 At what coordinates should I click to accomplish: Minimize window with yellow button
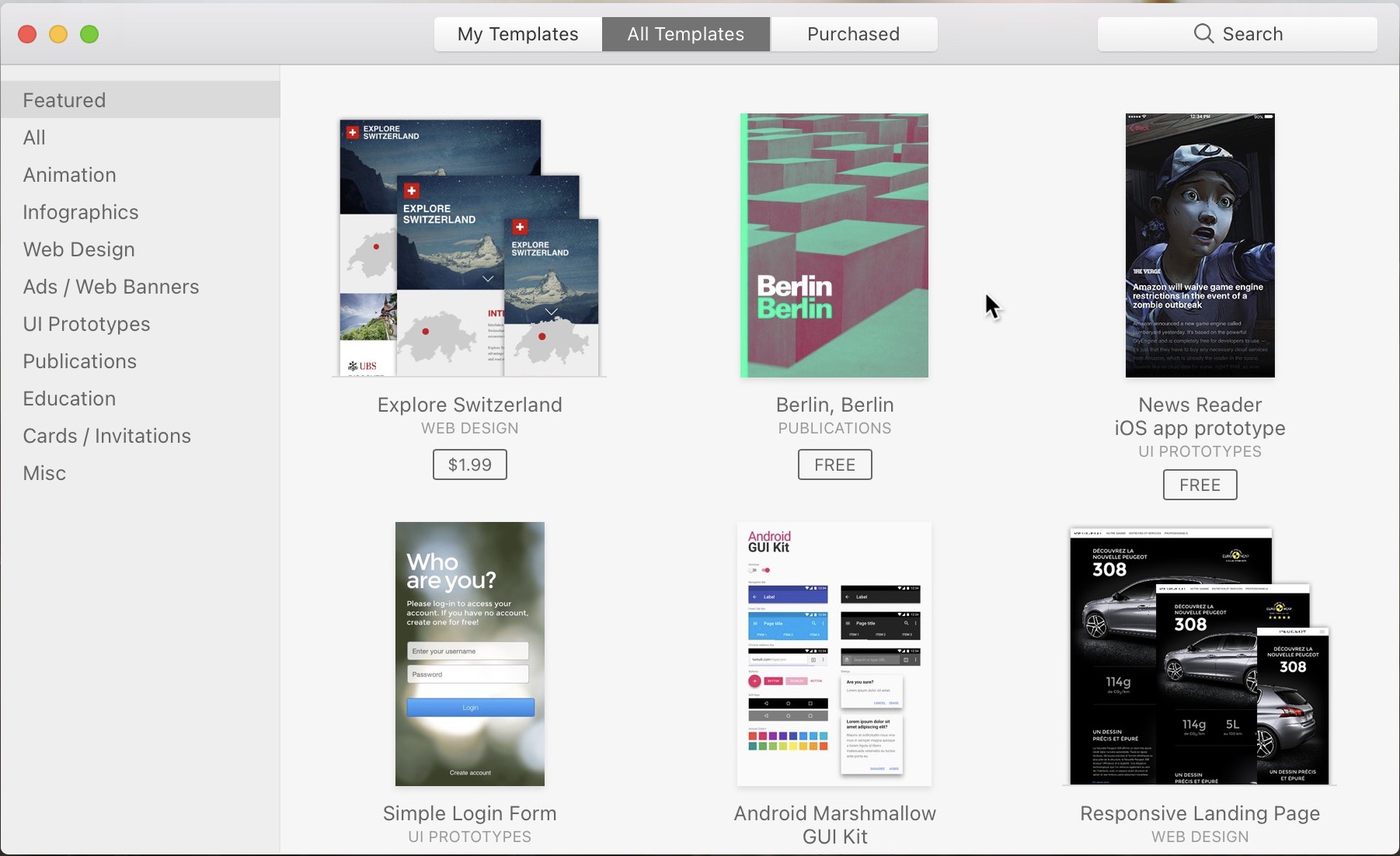click(x=58, y=34)
